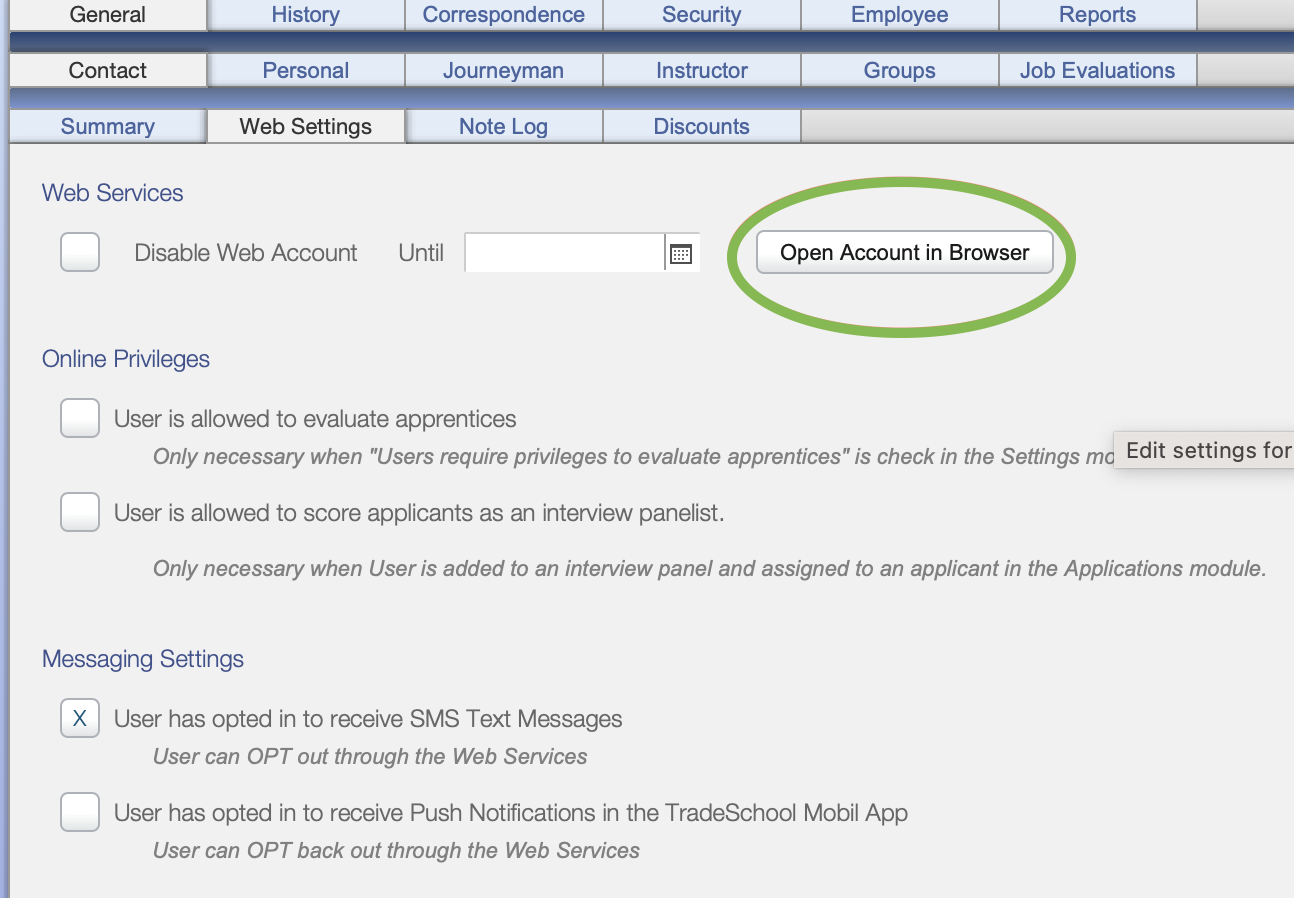The image size is (1294, 898).
Task: Select the Discounts tab
Action: [701, 126]
